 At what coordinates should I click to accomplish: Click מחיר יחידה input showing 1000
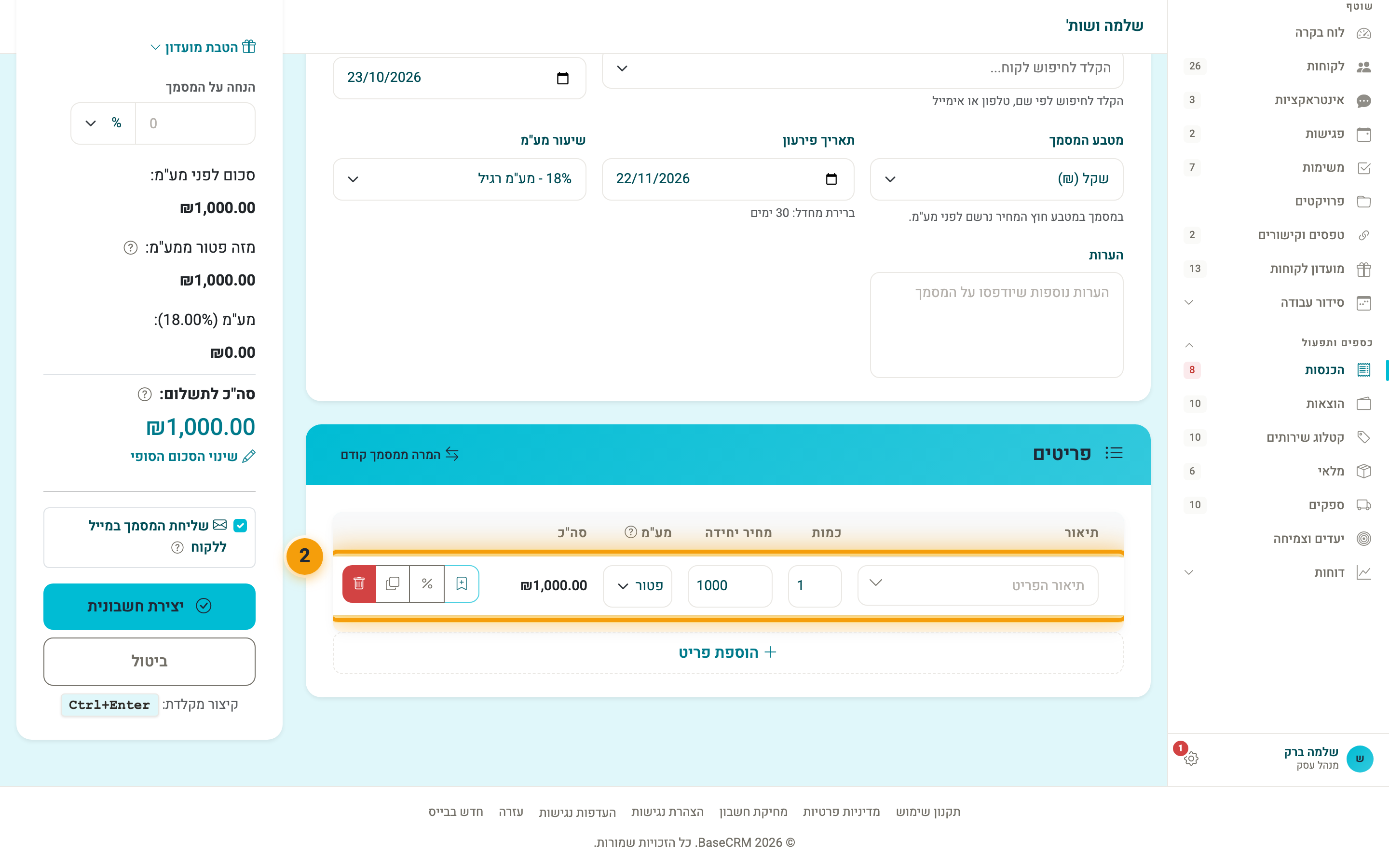pyautogui.click(x=730, y=585)
